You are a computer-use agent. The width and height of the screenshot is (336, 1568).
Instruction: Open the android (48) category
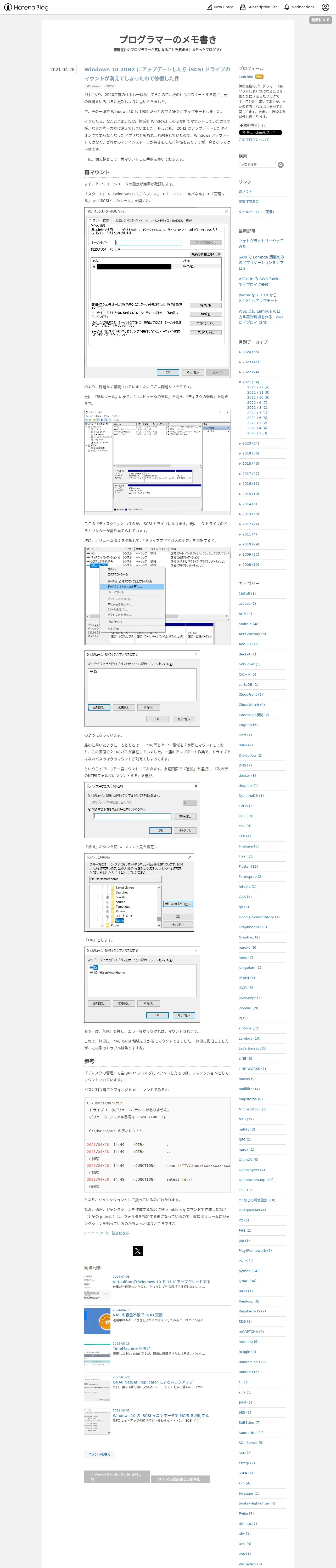(249, 624)
